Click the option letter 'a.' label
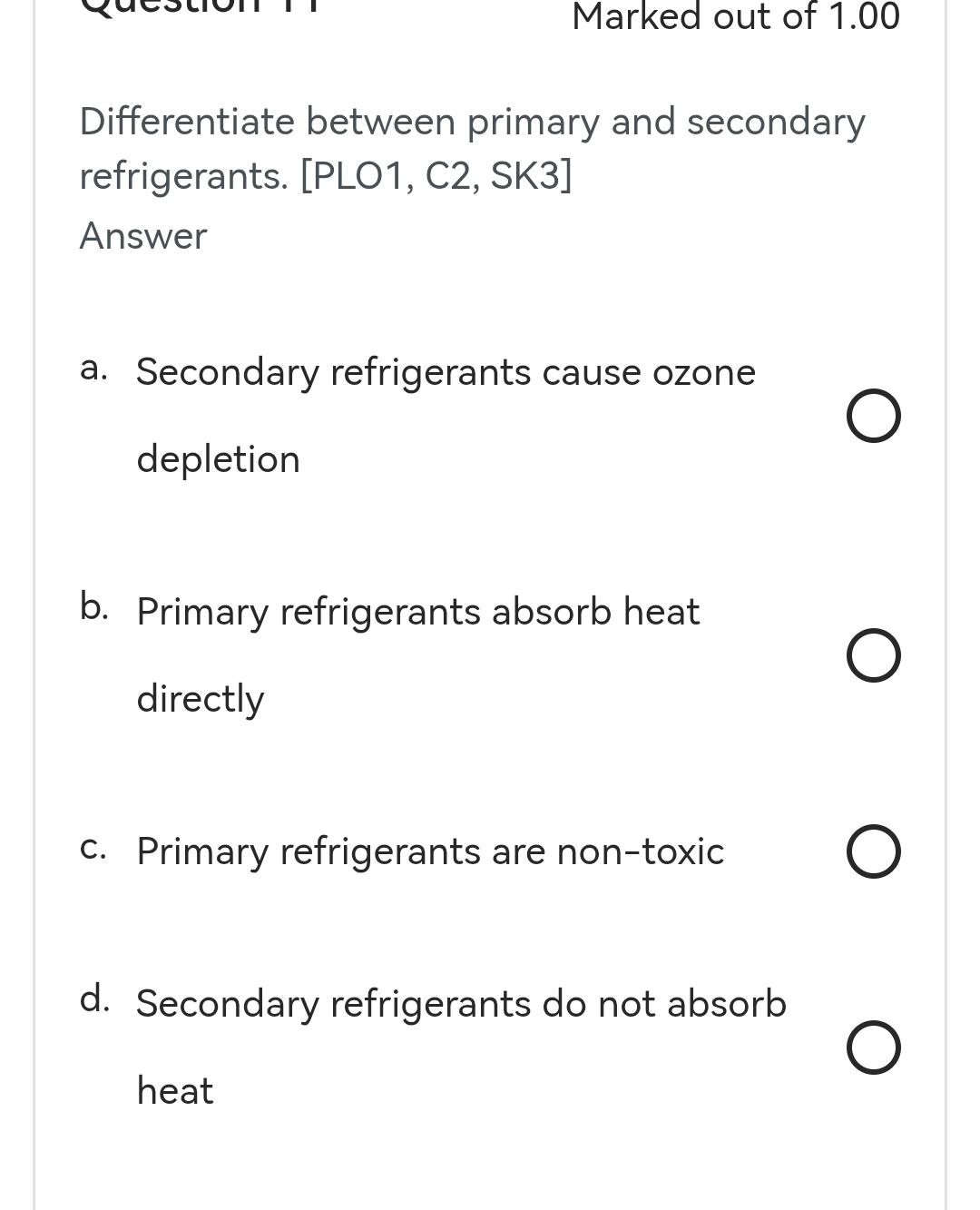980x1210 pixels. pyautogui.click(x=93, y=369)
